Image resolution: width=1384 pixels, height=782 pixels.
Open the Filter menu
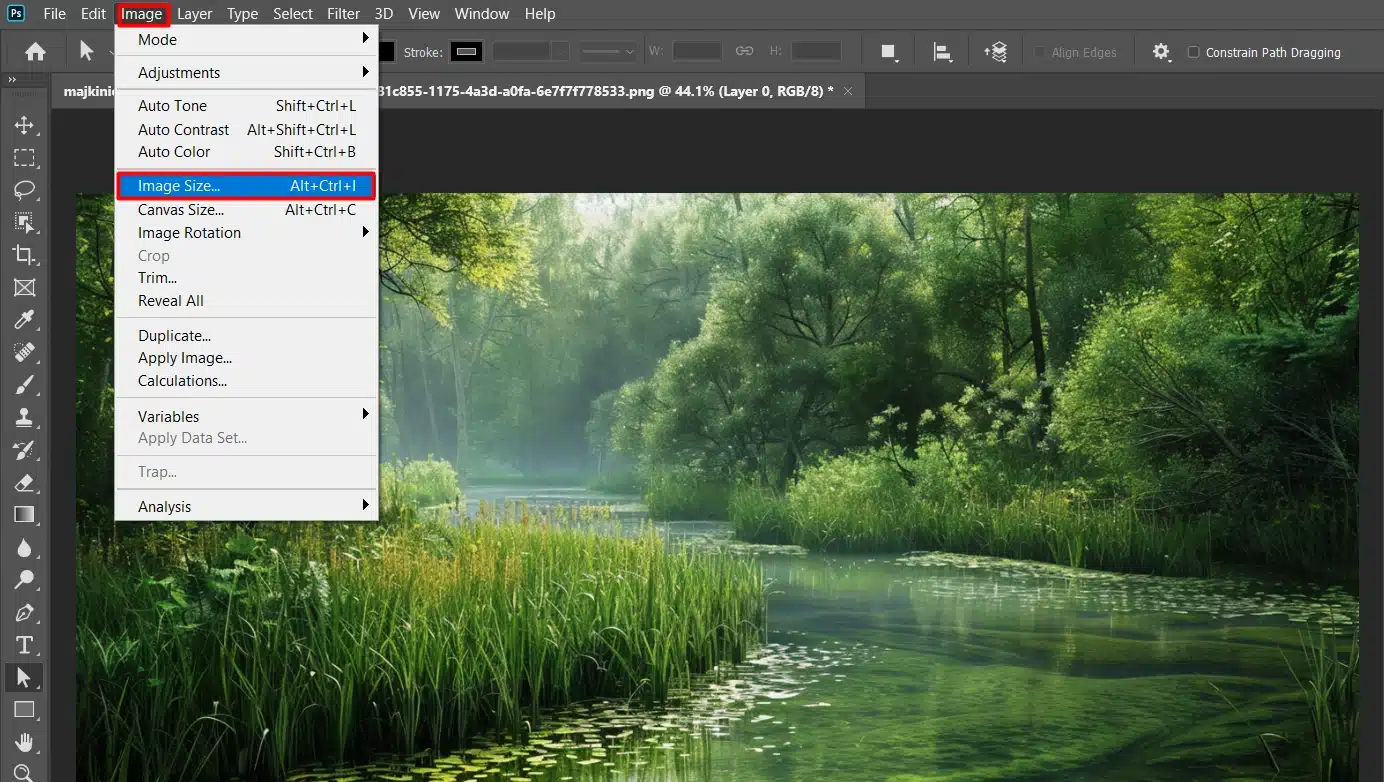pos(343,14)
